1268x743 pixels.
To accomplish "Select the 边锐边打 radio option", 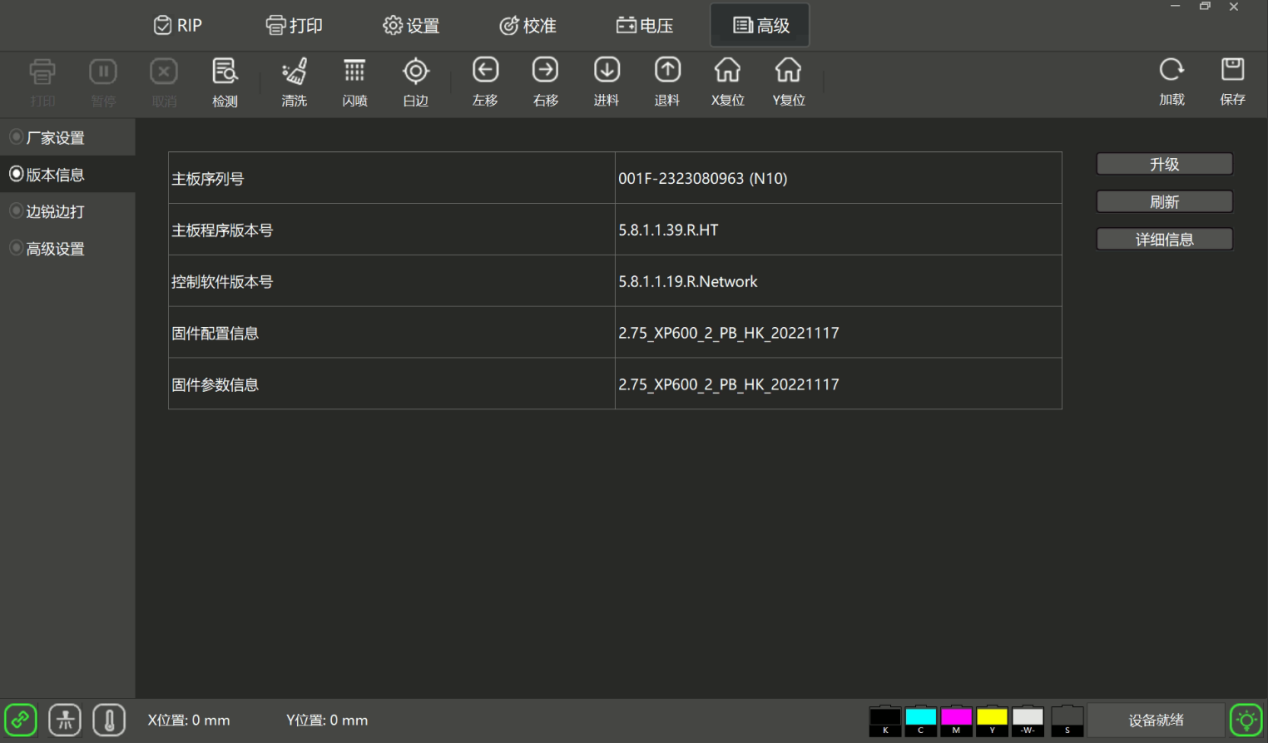I will click(47, 212).
